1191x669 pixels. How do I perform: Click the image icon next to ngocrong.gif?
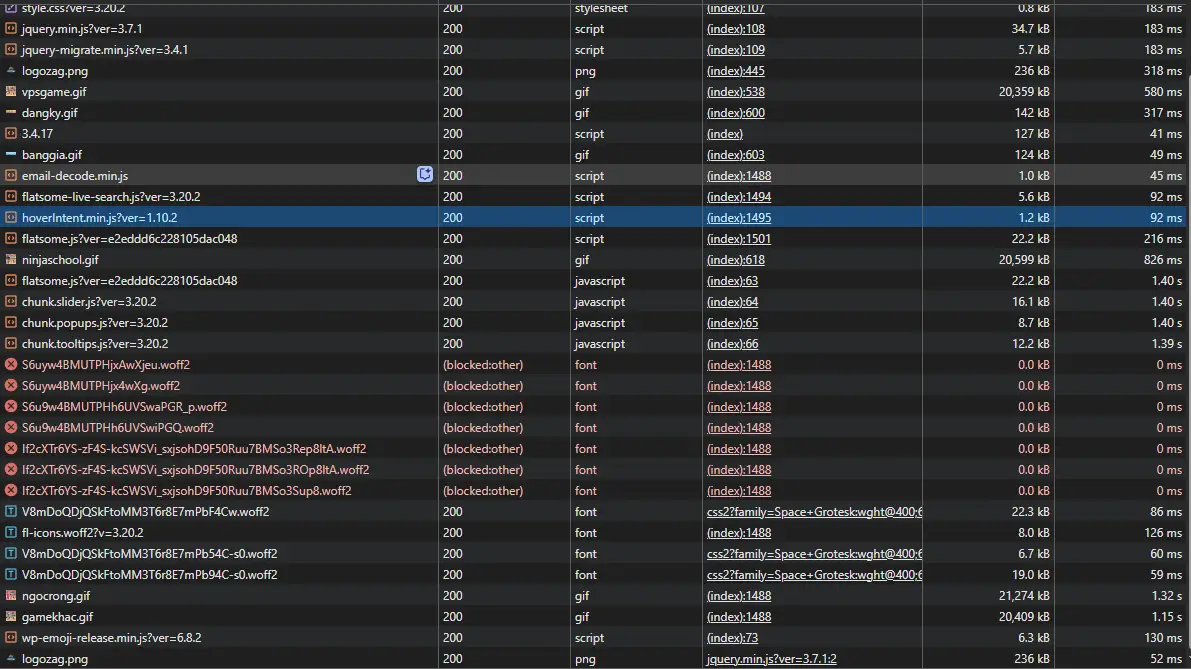(x=11, y=596)
